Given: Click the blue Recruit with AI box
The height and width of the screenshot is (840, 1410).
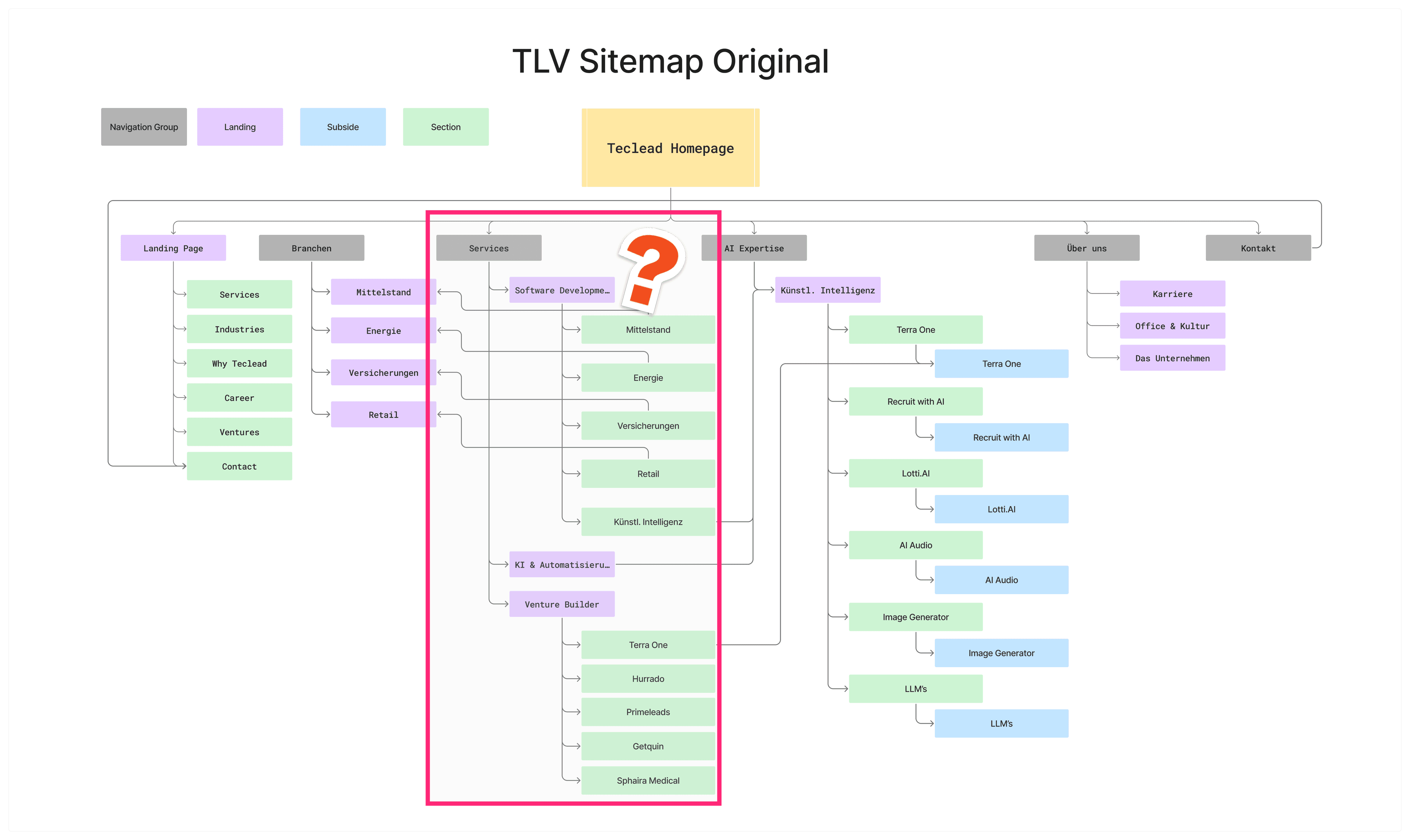Looking at the screenshot, I should (1001, 437).
